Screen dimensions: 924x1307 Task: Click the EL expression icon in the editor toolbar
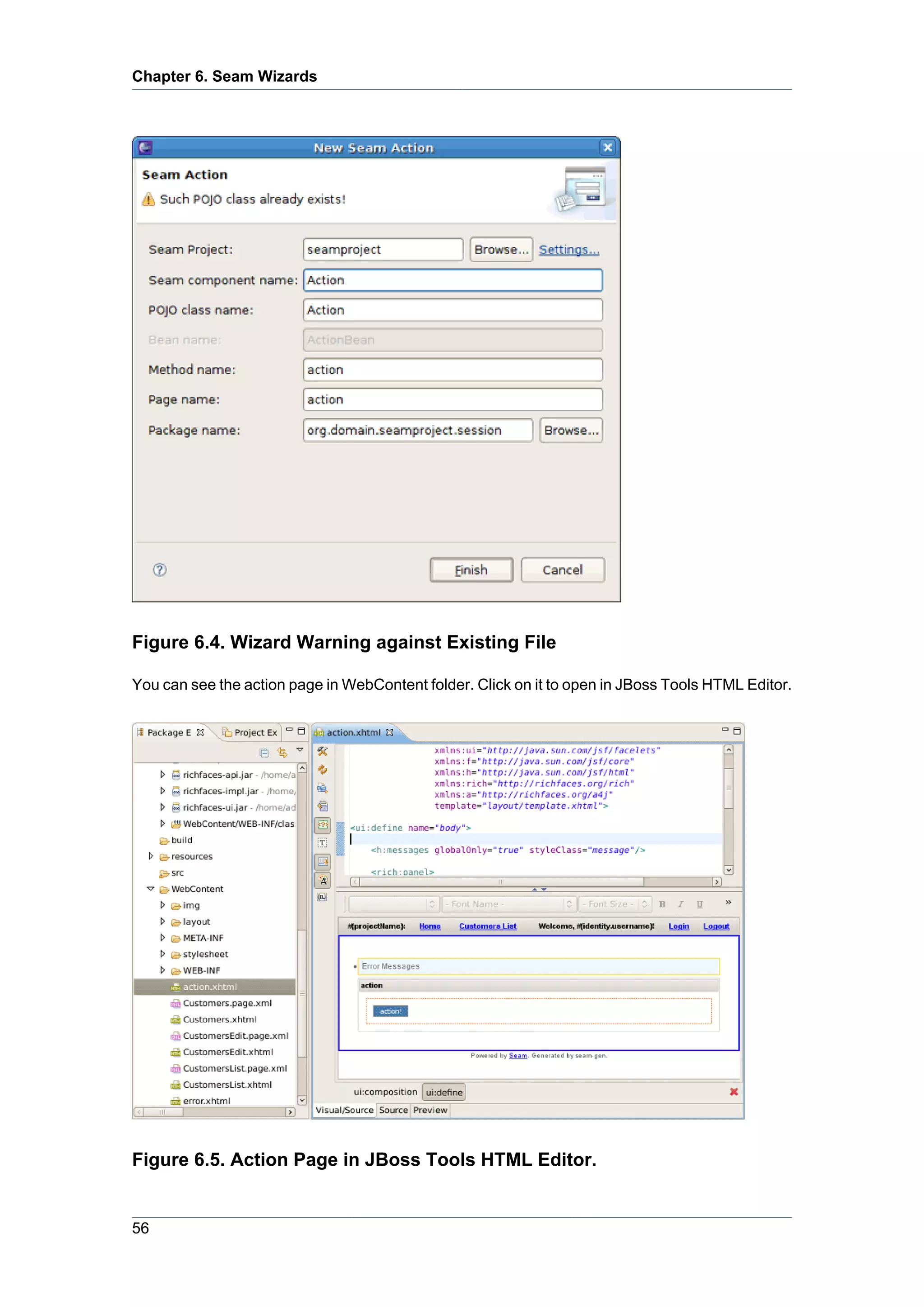[323, 897]
